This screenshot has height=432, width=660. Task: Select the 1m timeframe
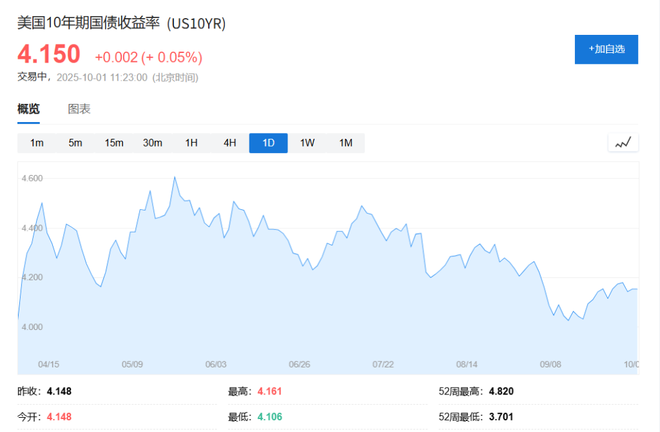click(x=37, y=143)
